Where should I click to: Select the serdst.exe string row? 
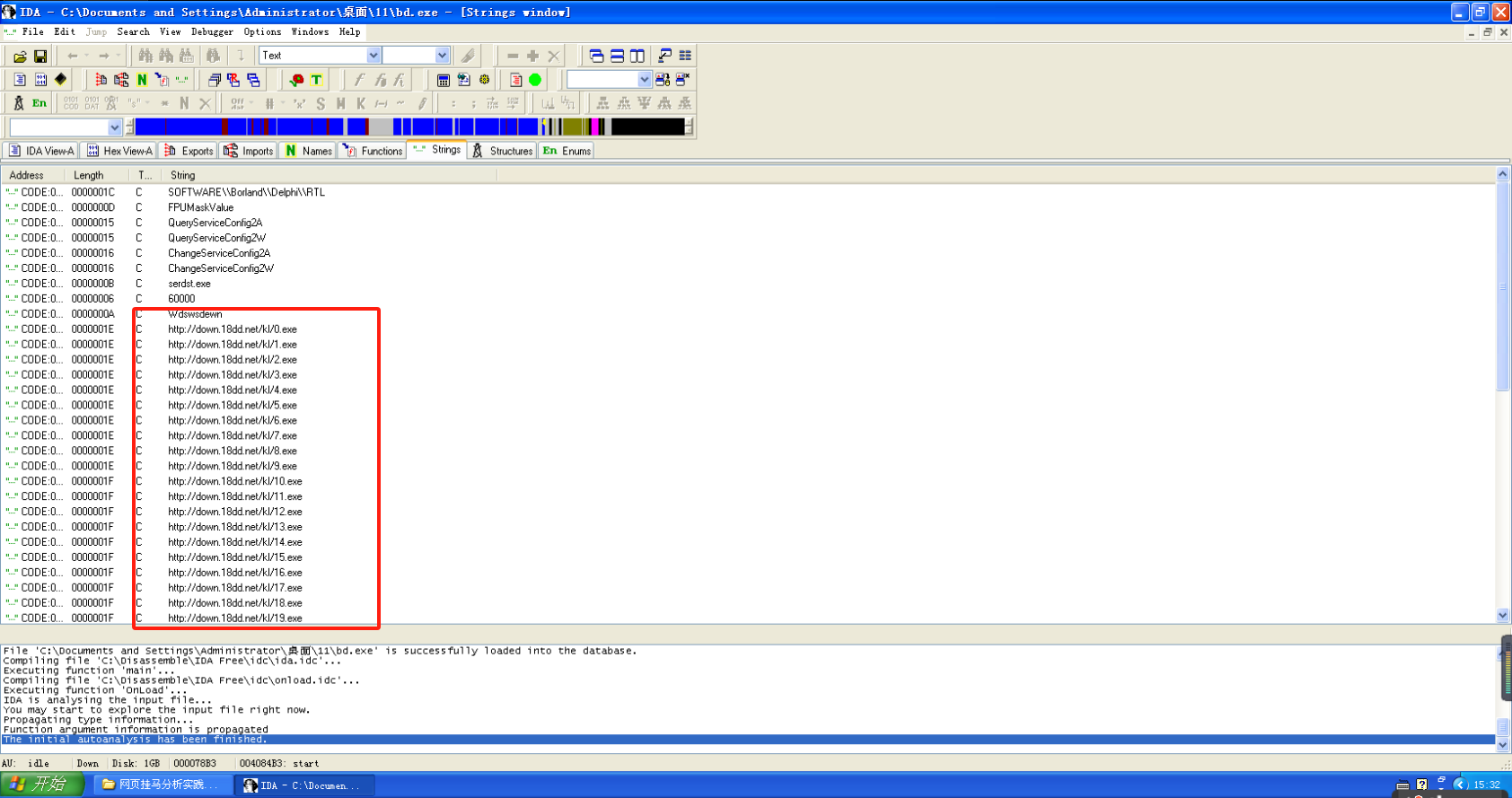click(x=747, y=284)
